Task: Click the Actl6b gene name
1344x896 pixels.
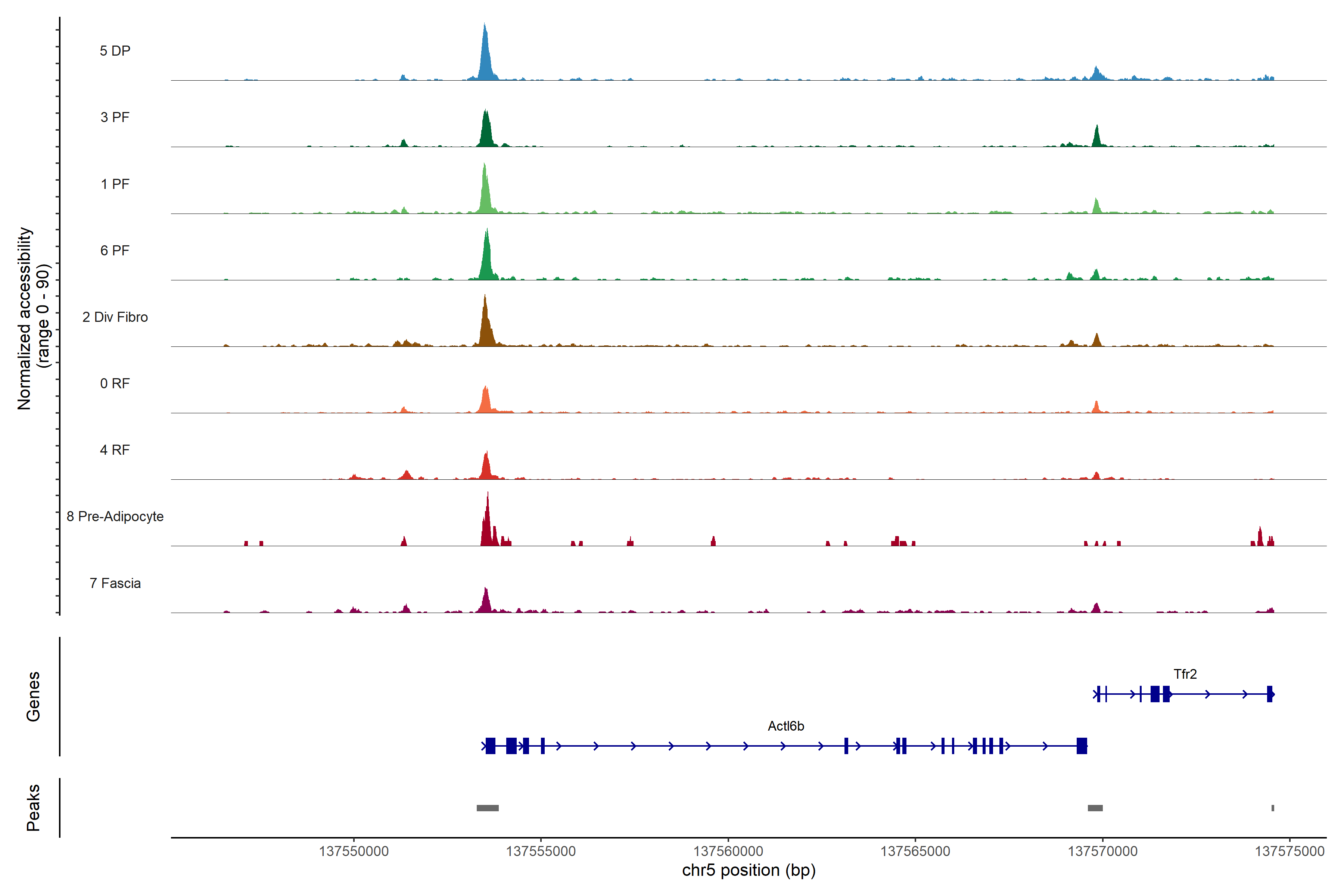Action: point(786,726)
